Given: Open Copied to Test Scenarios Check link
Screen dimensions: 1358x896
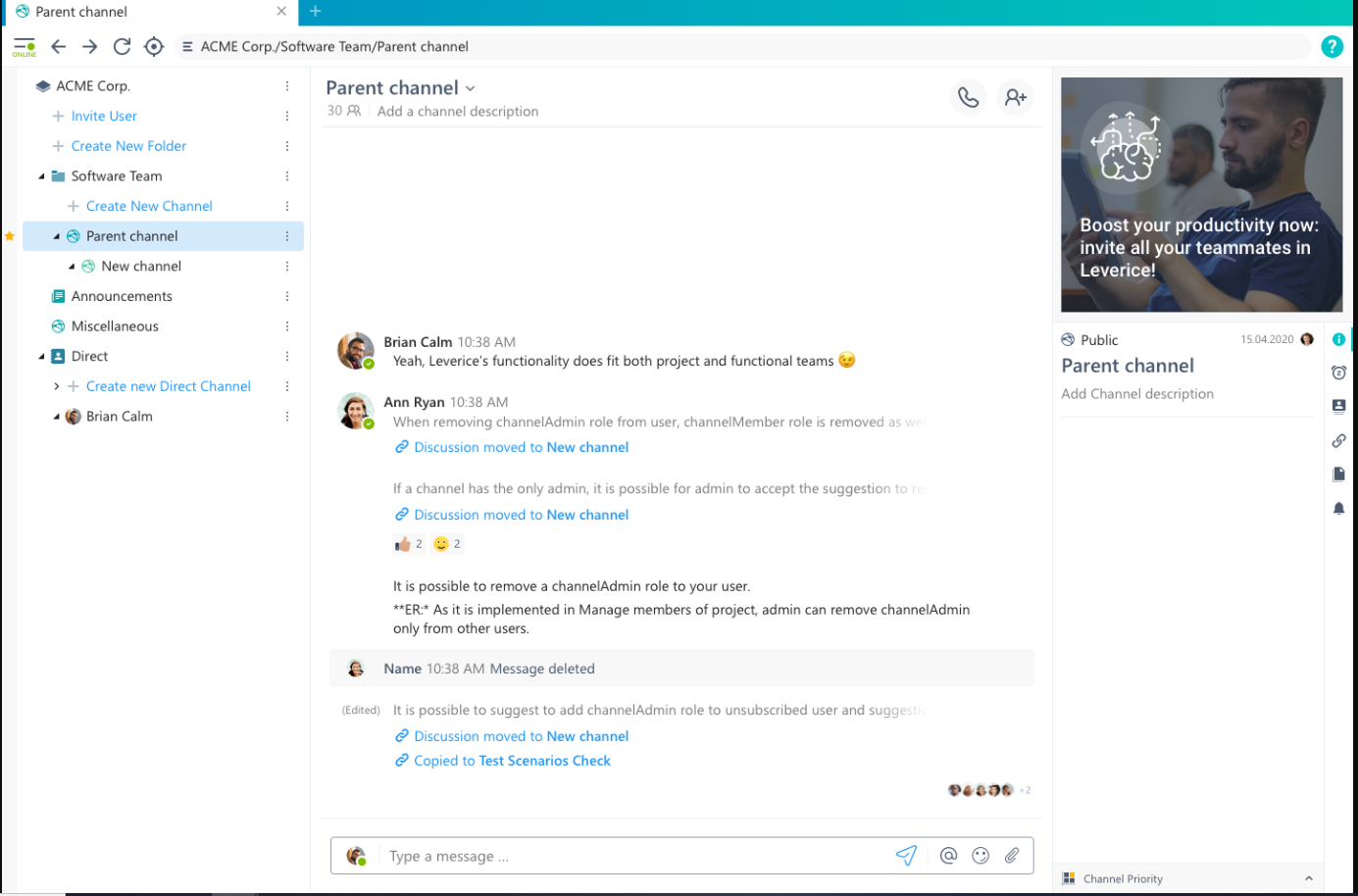Looking at the screenshot, I should click(512, 761).
